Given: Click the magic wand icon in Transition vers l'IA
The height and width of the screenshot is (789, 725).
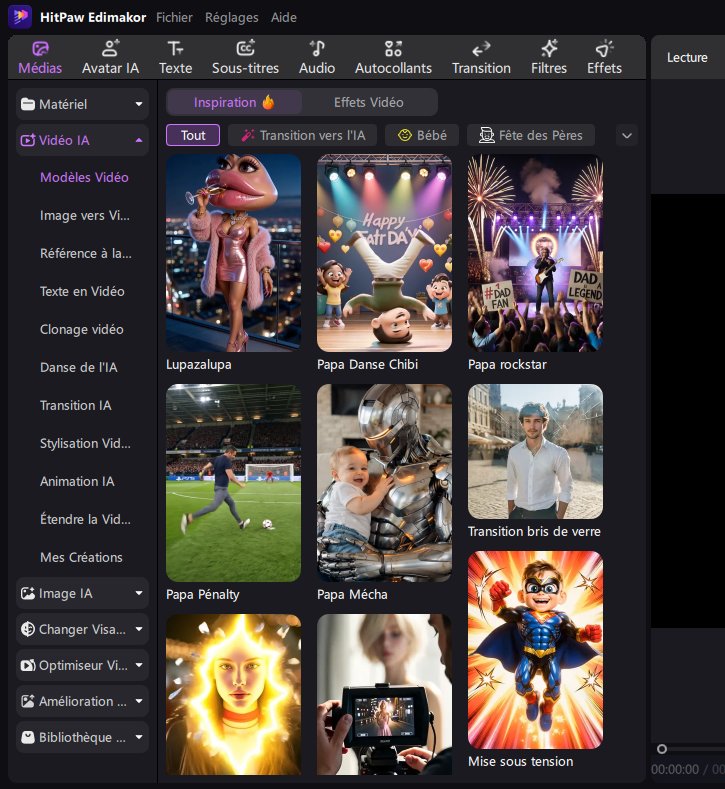Looking at the screenshot, I should pos(248,135).
